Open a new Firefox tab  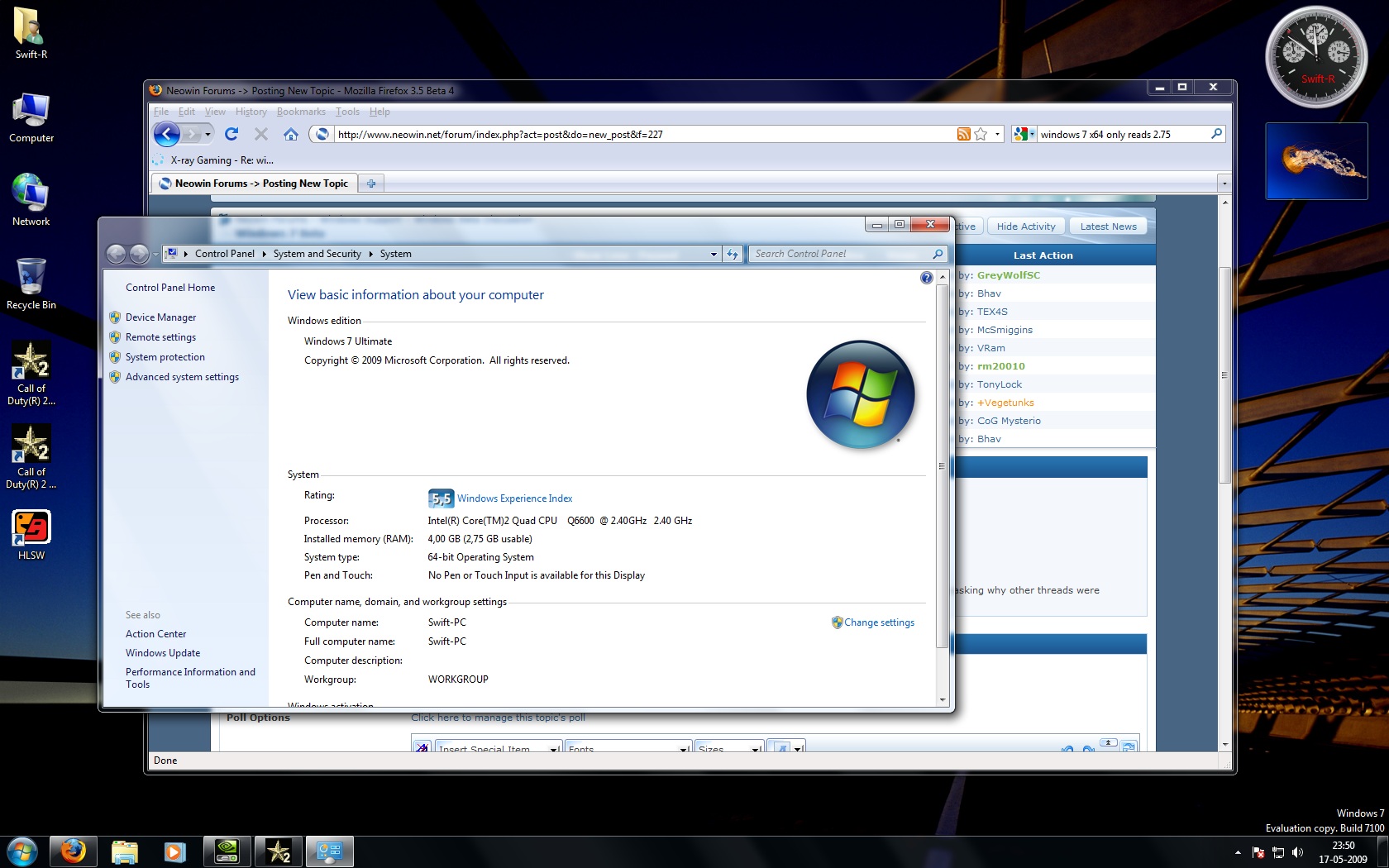(x=371, y=184)
